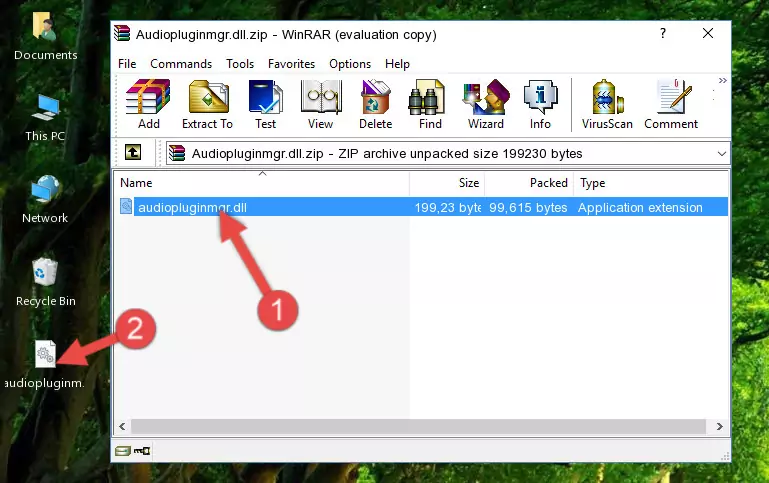Open the View file tool

tap(321, 104)
